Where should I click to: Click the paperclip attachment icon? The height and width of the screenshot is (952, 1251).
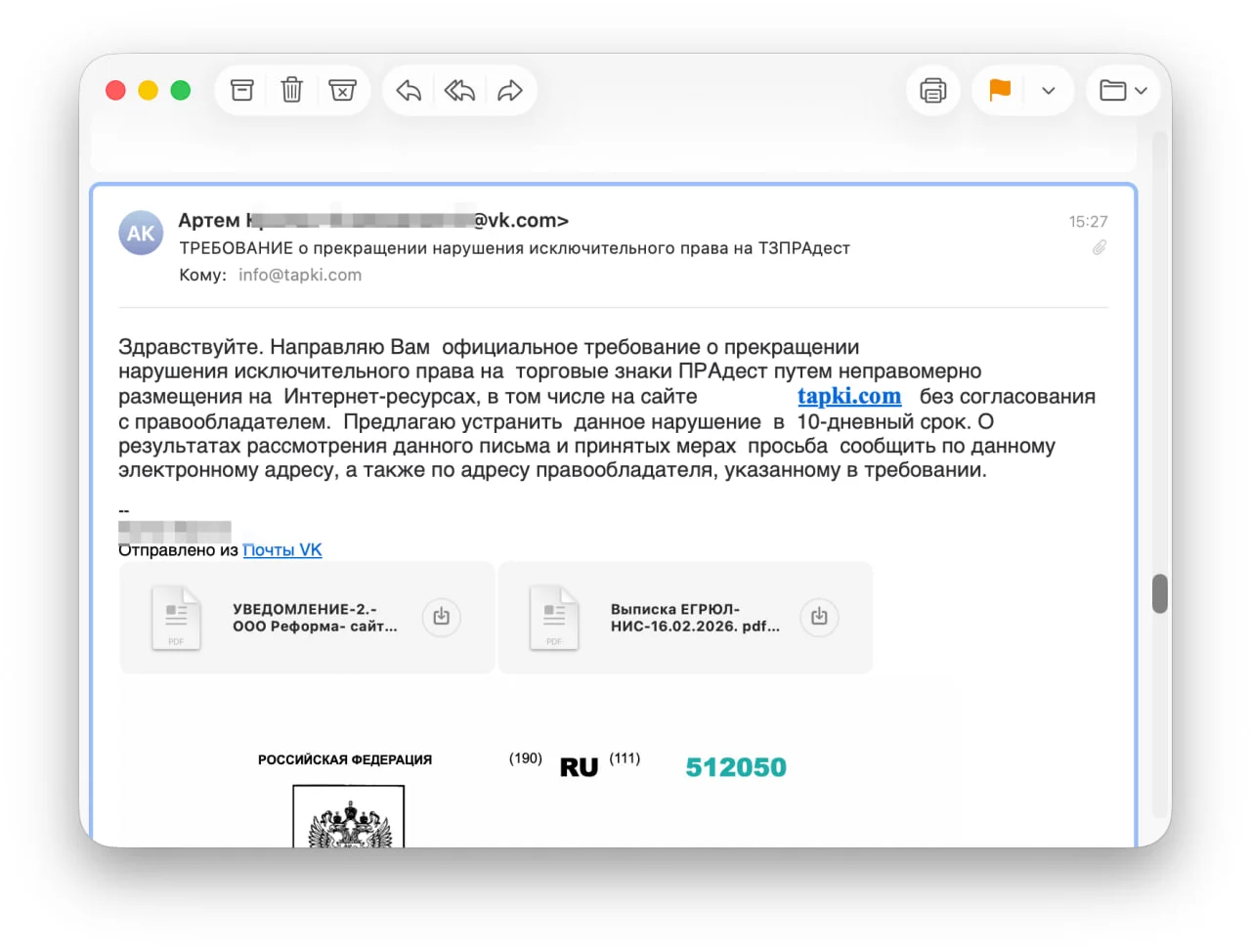coord(1100,248)
